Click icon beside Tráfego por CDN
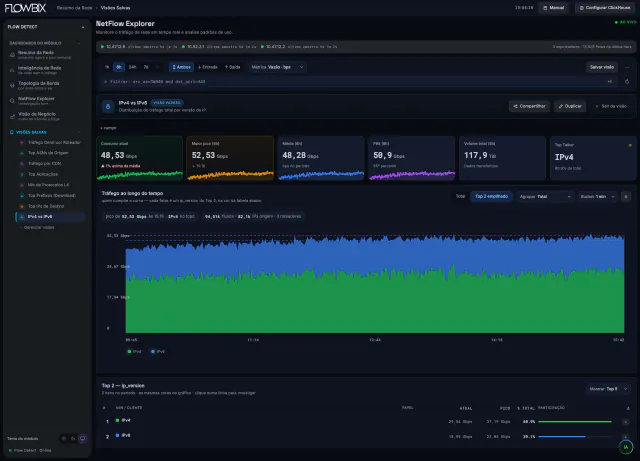The height and width of the screenshot is (461, 640). pos(22,164)
